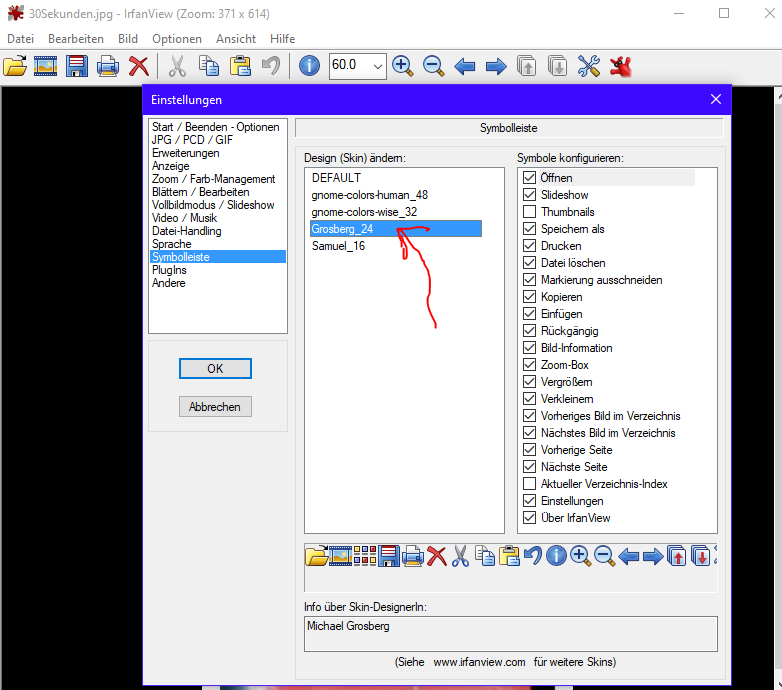Uncheck the Öffnen checkbox
782x690 pixels.
click(529, 177)
